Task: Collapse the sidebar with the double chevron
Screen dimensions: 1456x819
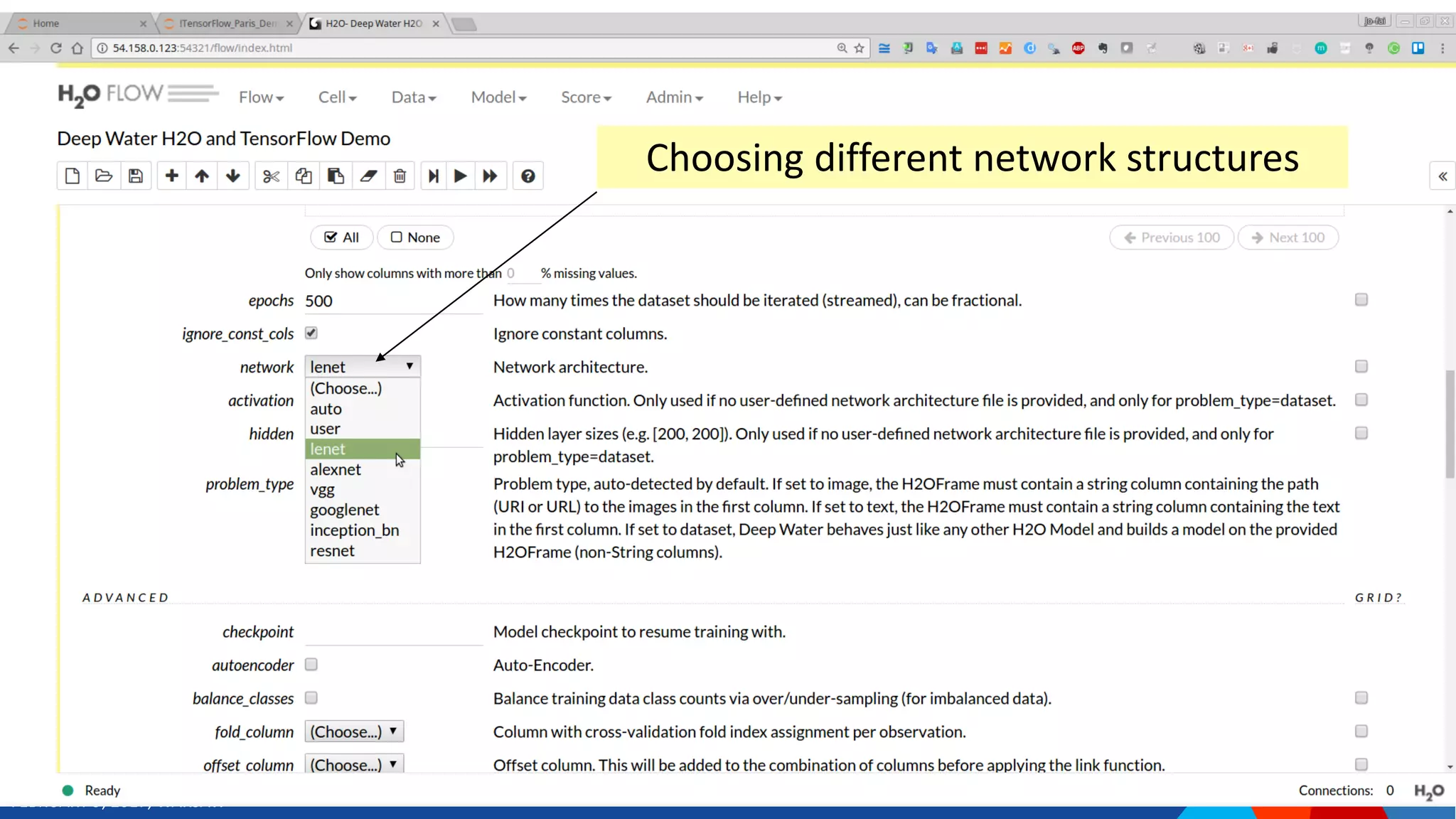Action: click(x=1442, y=176)
